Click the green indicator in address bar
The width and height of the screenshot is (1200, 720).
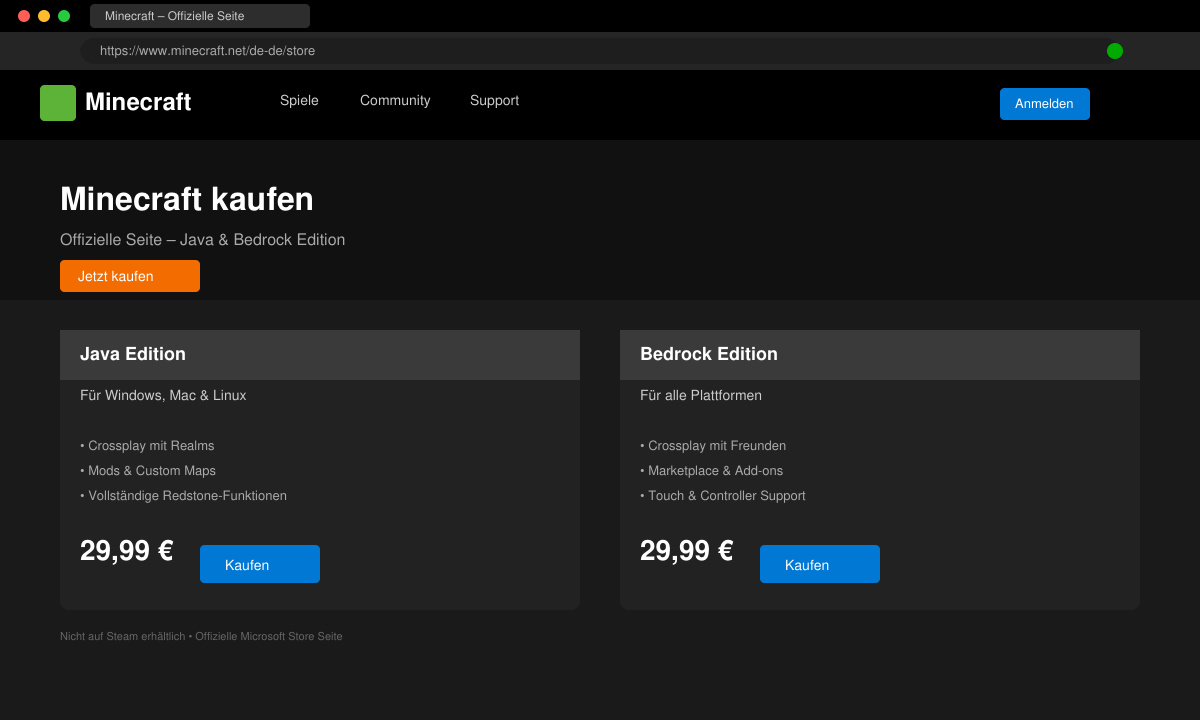click(1115, 51)
